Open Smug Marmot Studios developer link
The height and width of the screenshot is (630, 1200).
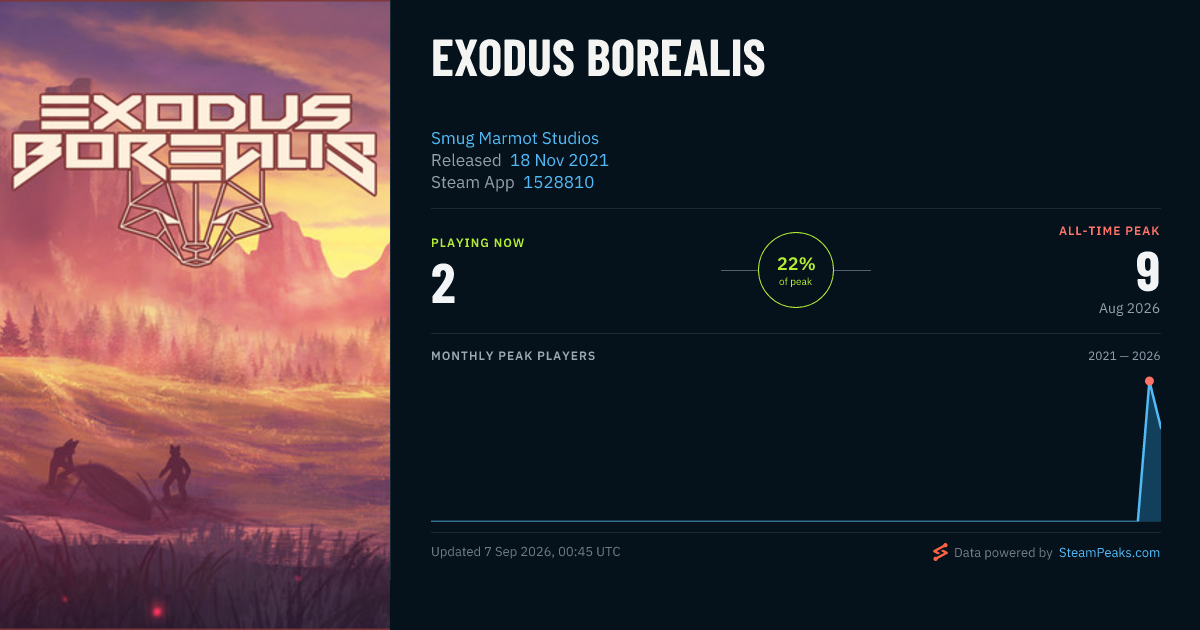(x=515, y=138)
